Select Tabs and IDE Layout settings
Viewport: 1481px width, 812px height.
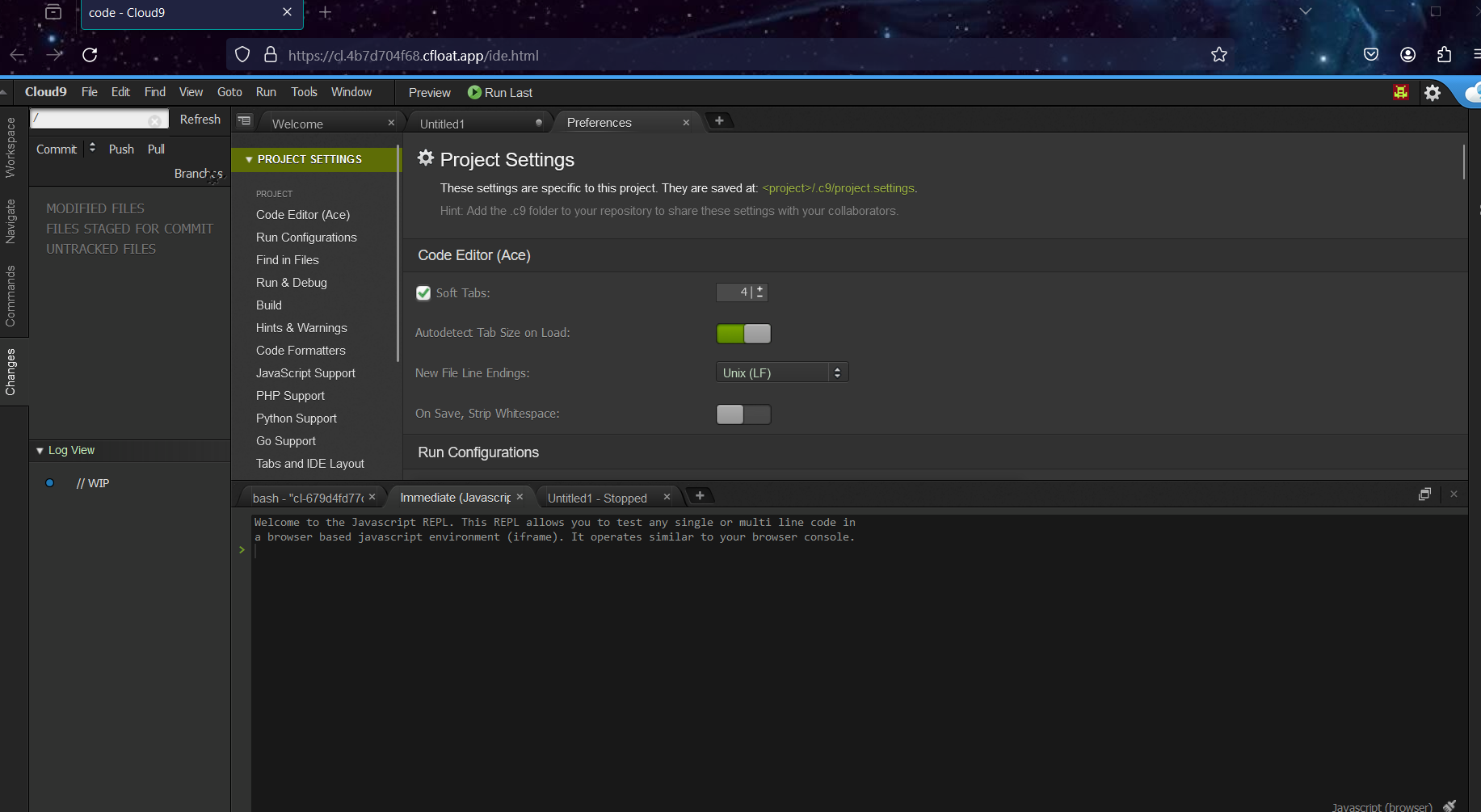(310, 464)
